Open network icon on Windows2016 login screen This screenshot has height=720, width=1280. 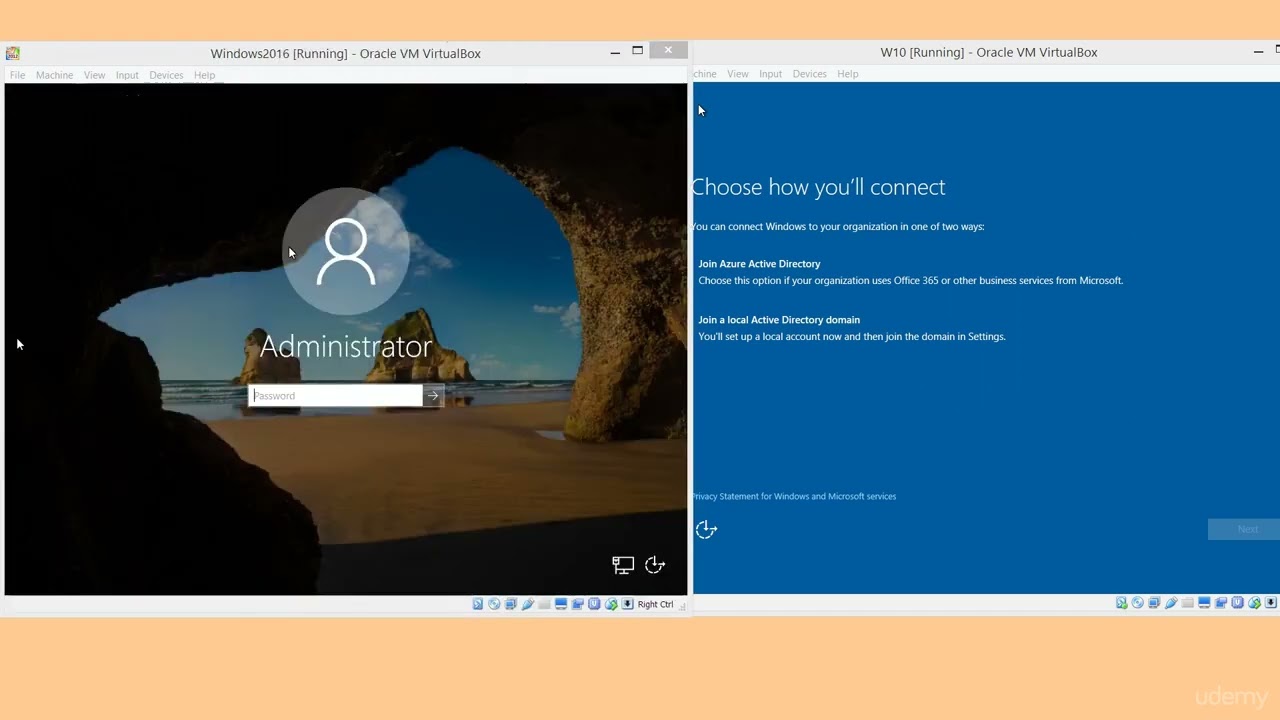[x=623, y=565]
